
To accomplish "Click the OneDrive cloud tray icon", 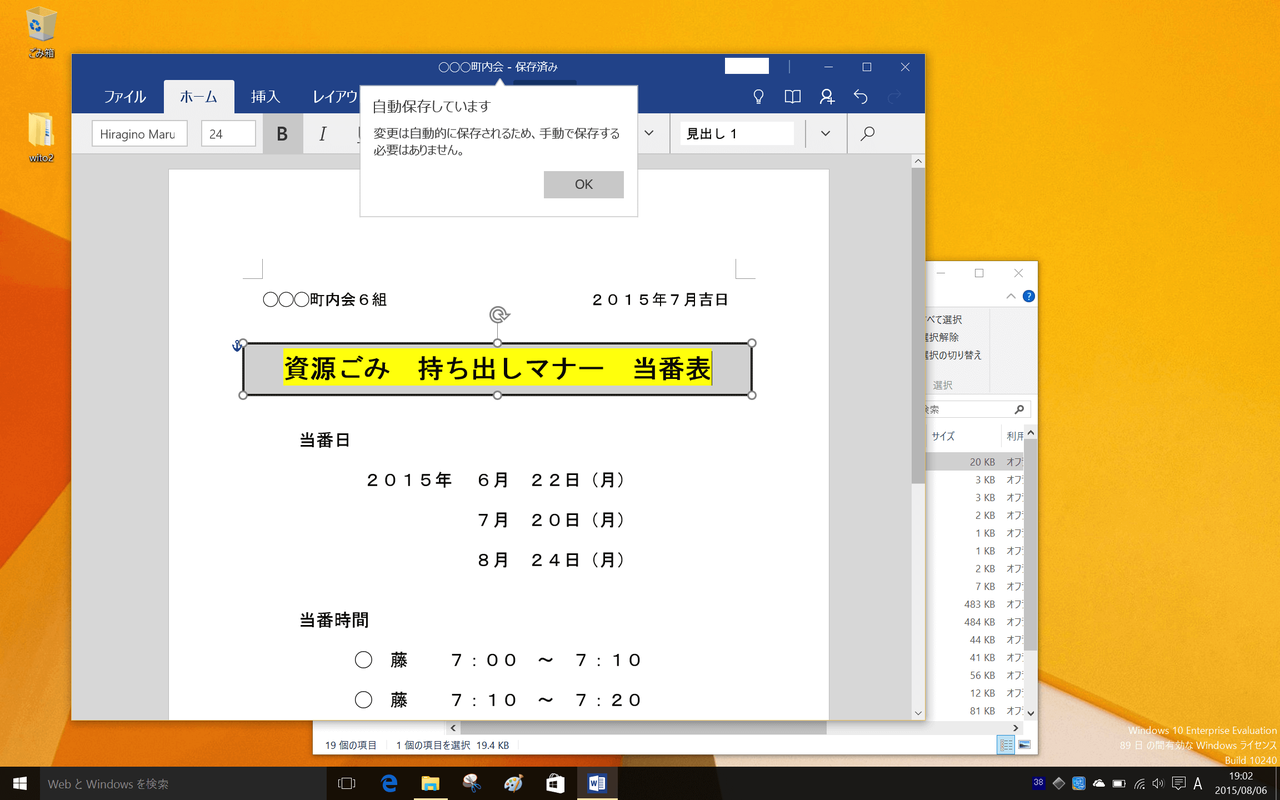I will coord(1099,784).
